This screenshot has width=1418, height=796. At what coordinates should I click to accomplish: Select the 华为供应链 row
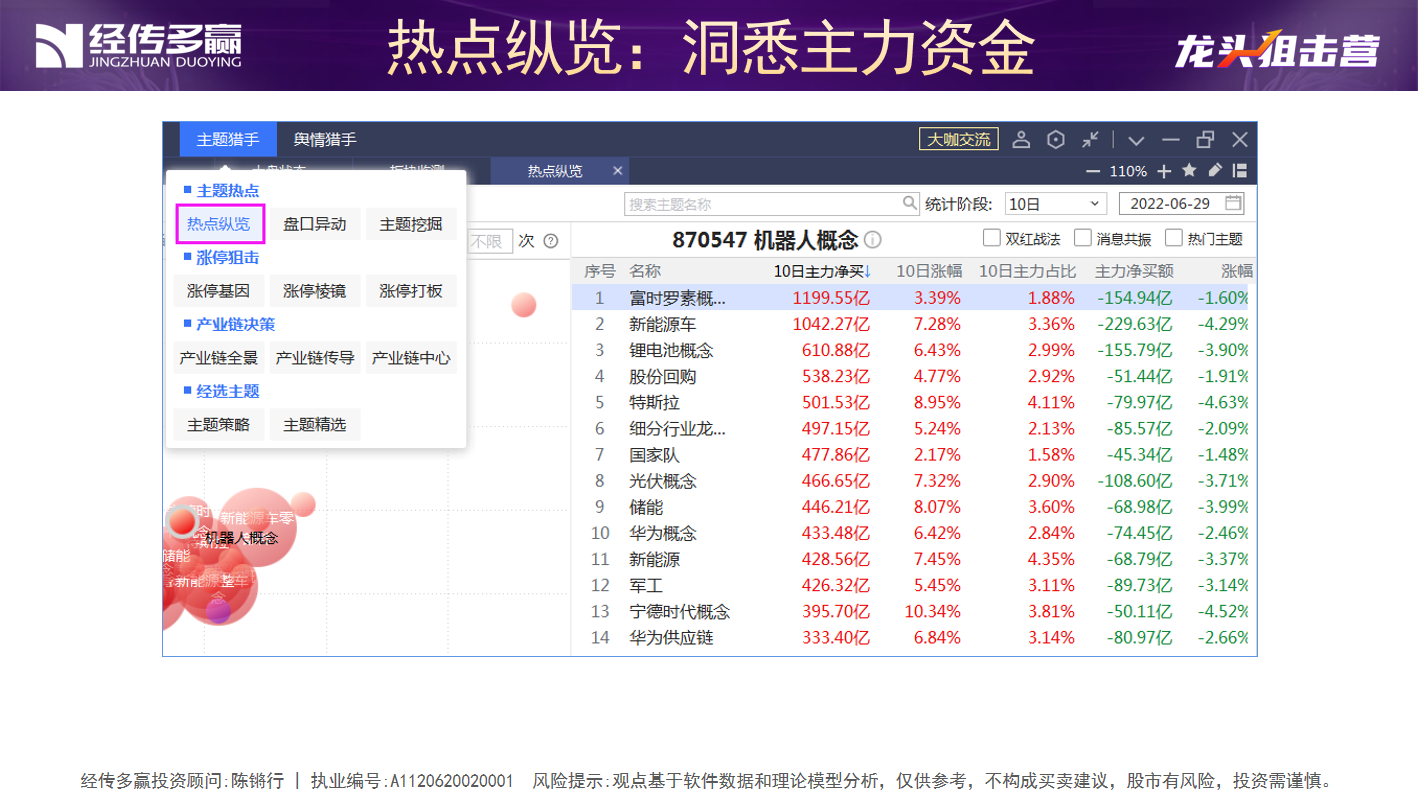[914, 637]
